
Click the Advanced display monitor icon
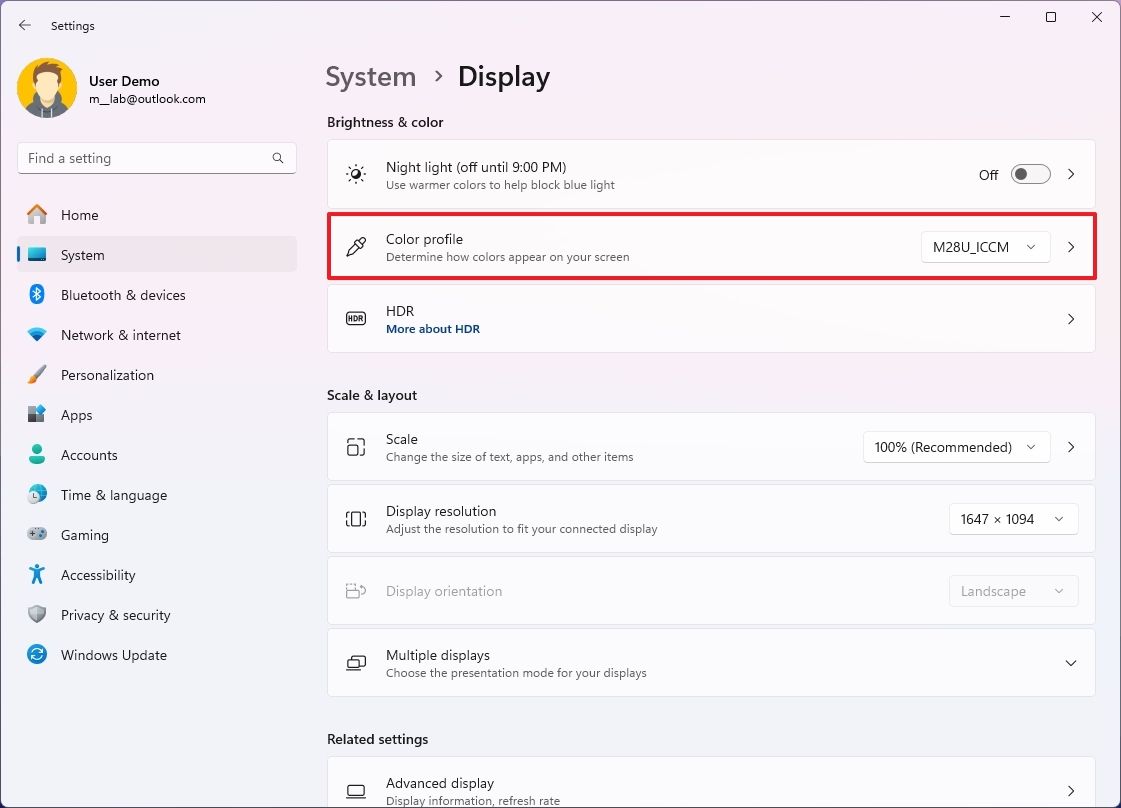point(355,790)
